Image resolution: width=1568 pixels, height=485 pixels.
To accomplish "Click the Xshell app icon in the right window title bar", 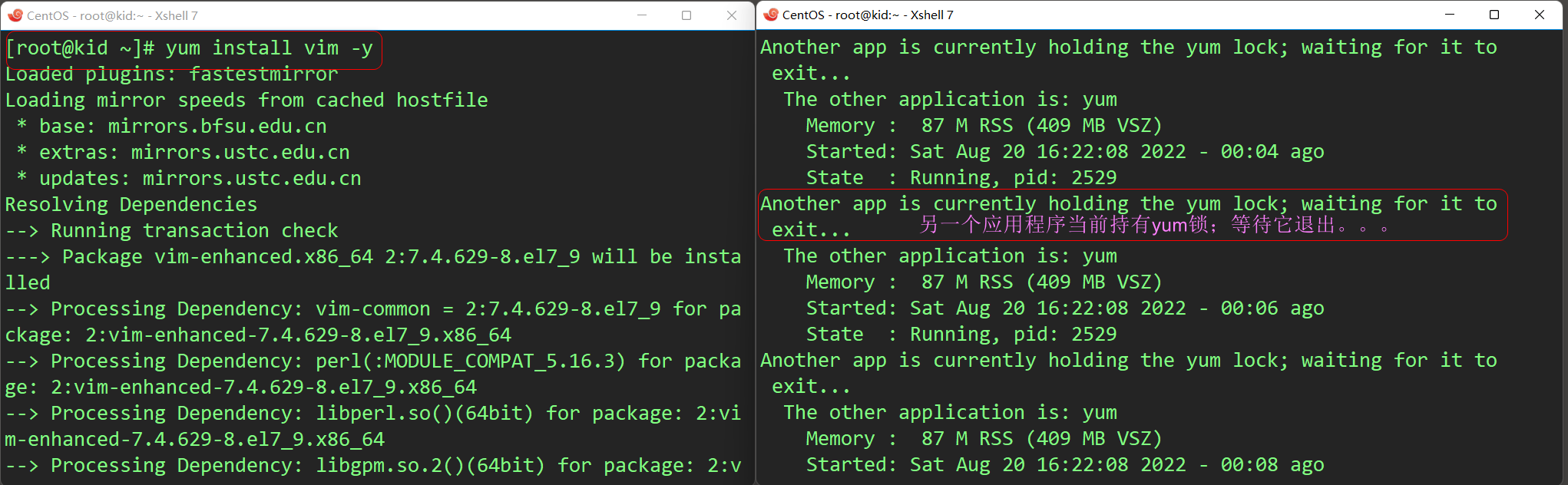I will [771, 15].
